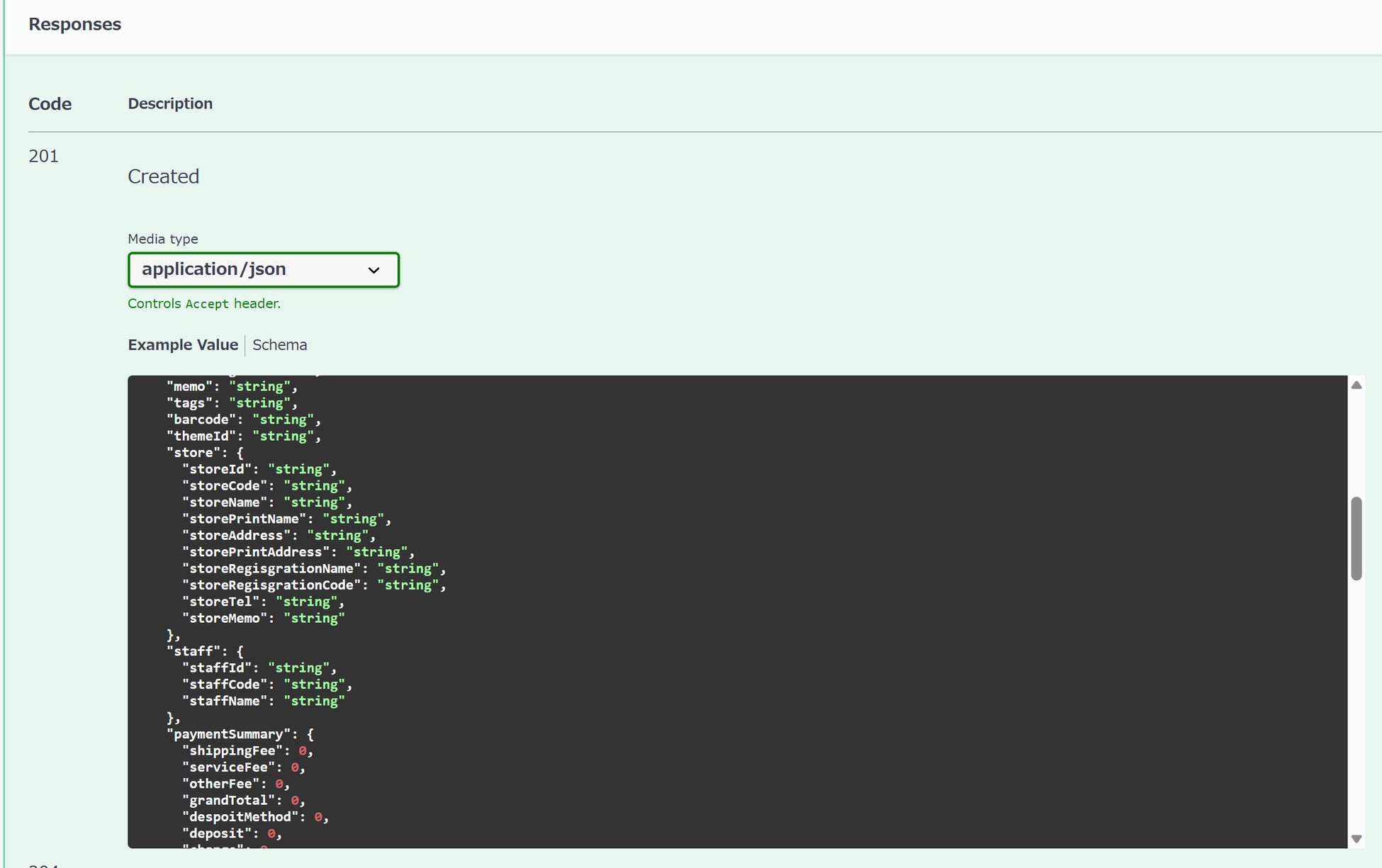Open the application/json media type dropdown

(x=263, y=270)
